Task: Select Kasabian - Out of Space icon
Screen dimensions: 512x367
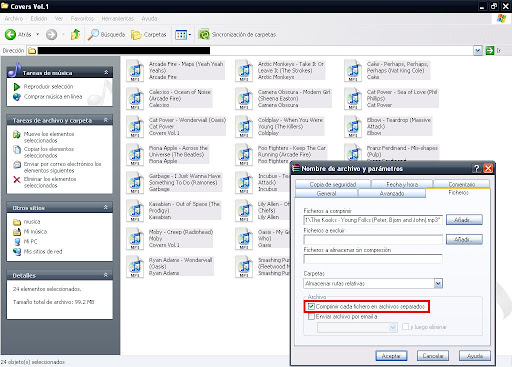Action: tap(135, 211)
